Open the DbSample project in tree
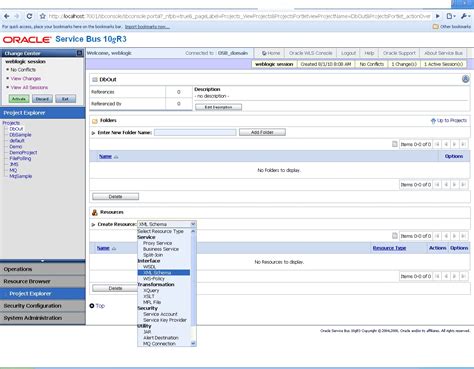 pos(20,135)
